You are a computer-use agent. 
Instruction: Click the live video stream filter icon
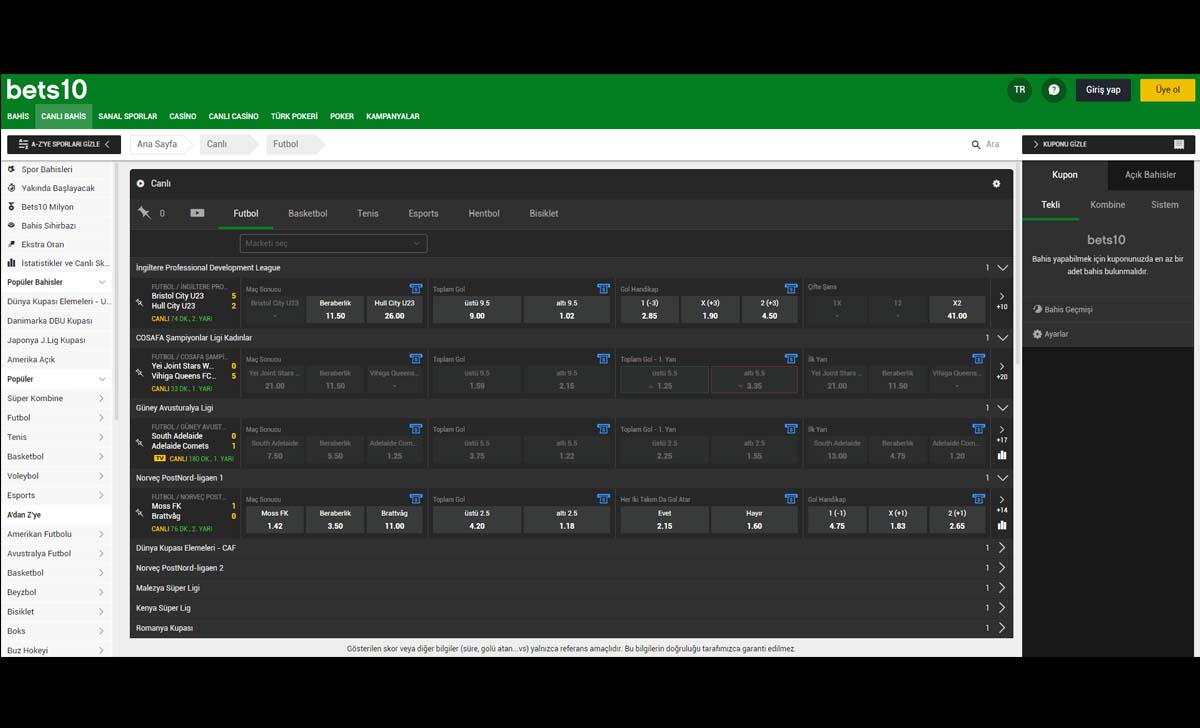click(197, 213)
